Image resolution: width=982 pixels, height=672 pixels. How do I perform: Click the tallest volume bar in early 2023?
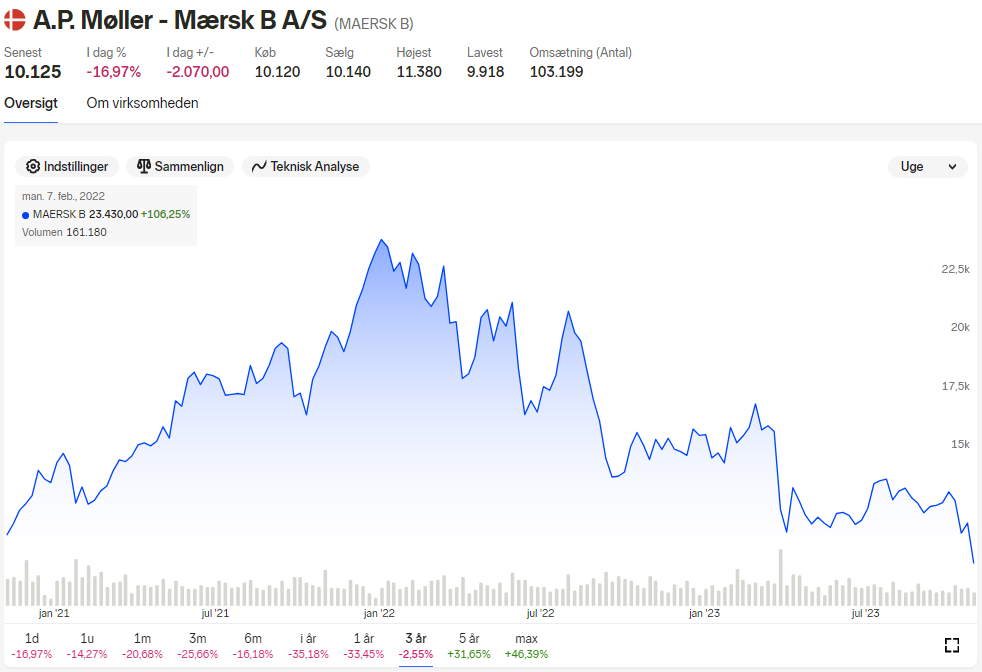coord(780,577)
